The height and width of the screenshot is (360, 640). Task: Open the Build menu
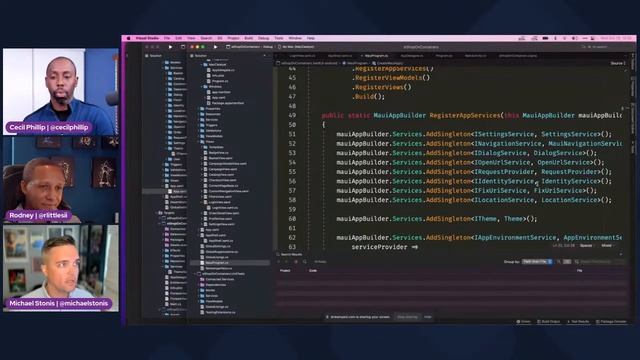249,38
